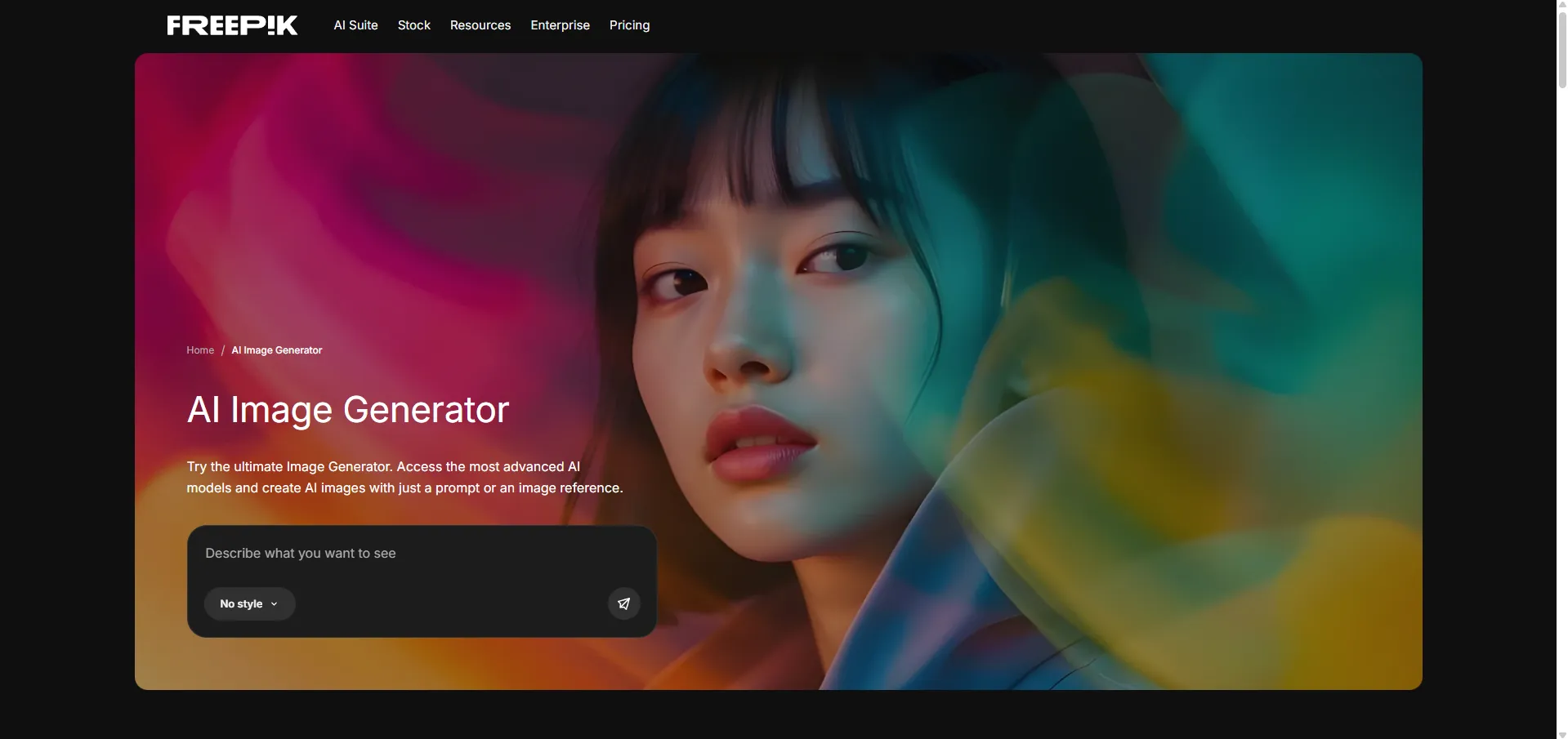Open the Pricing page

click(629, 25)
